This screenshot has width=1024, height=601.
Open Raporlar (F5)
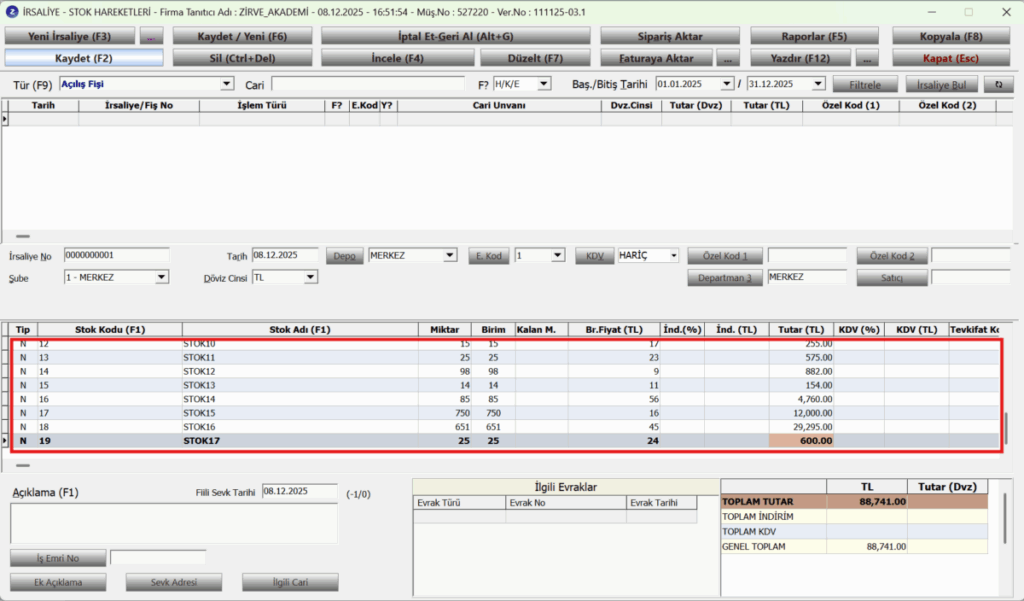tap(814, 37)
